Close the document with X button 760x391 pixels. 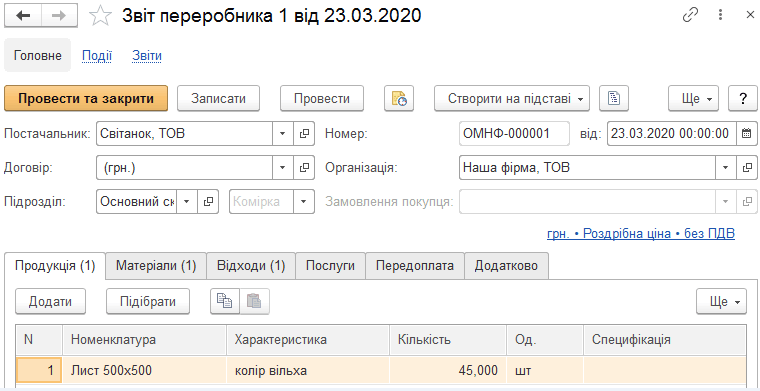click(749, 15)
